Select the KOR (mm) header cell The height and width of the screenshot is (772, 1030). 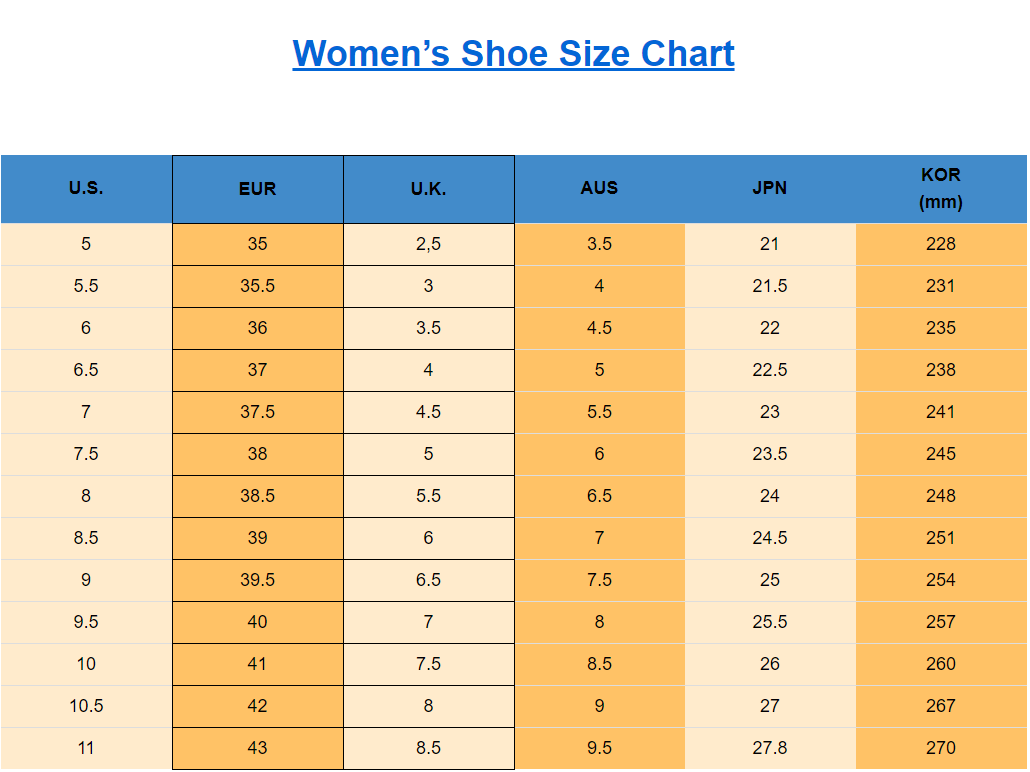tap(940, 188)
